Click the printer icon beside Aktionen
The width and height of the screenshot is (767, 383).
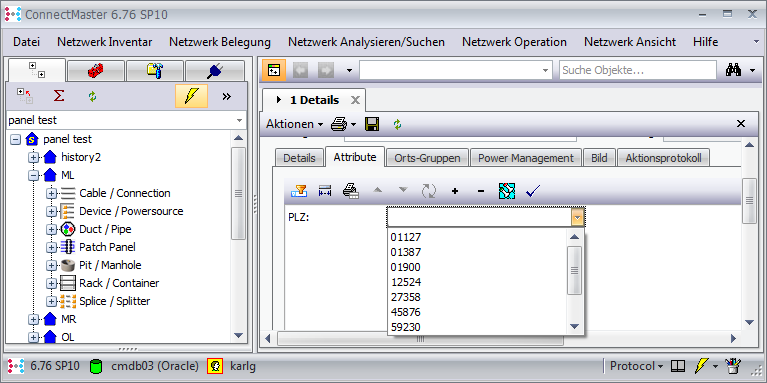[339, 124]
